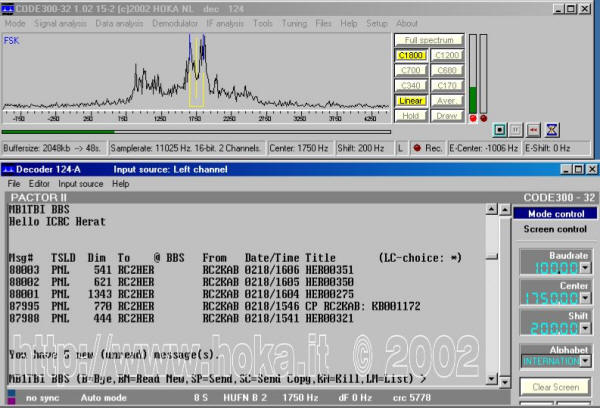Click the Screen control button

pos(555,229)
